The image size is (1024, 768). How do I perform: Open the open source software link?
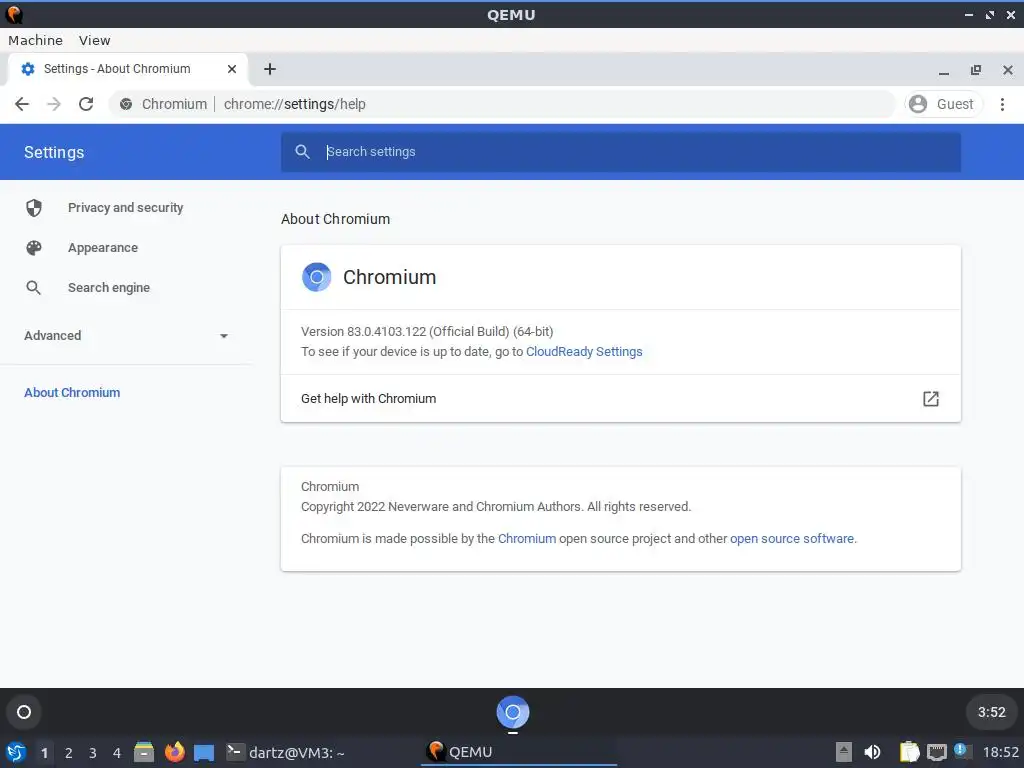coord(792,539)
